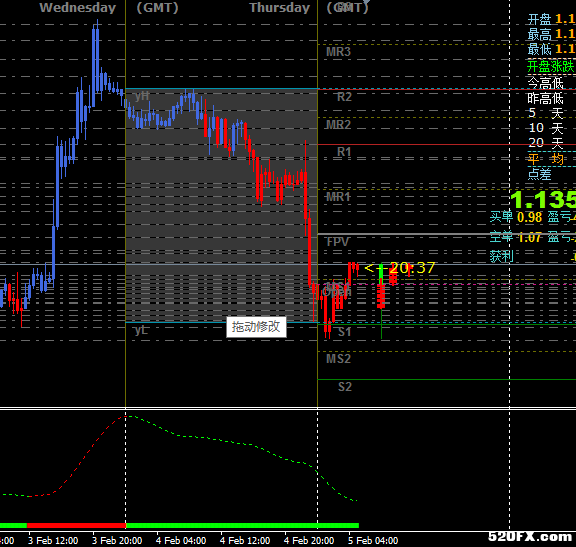The image size is (576, 547).
Task: Select the R1 resistance level label
Action: pyautogui.click(x=344, y=151)
